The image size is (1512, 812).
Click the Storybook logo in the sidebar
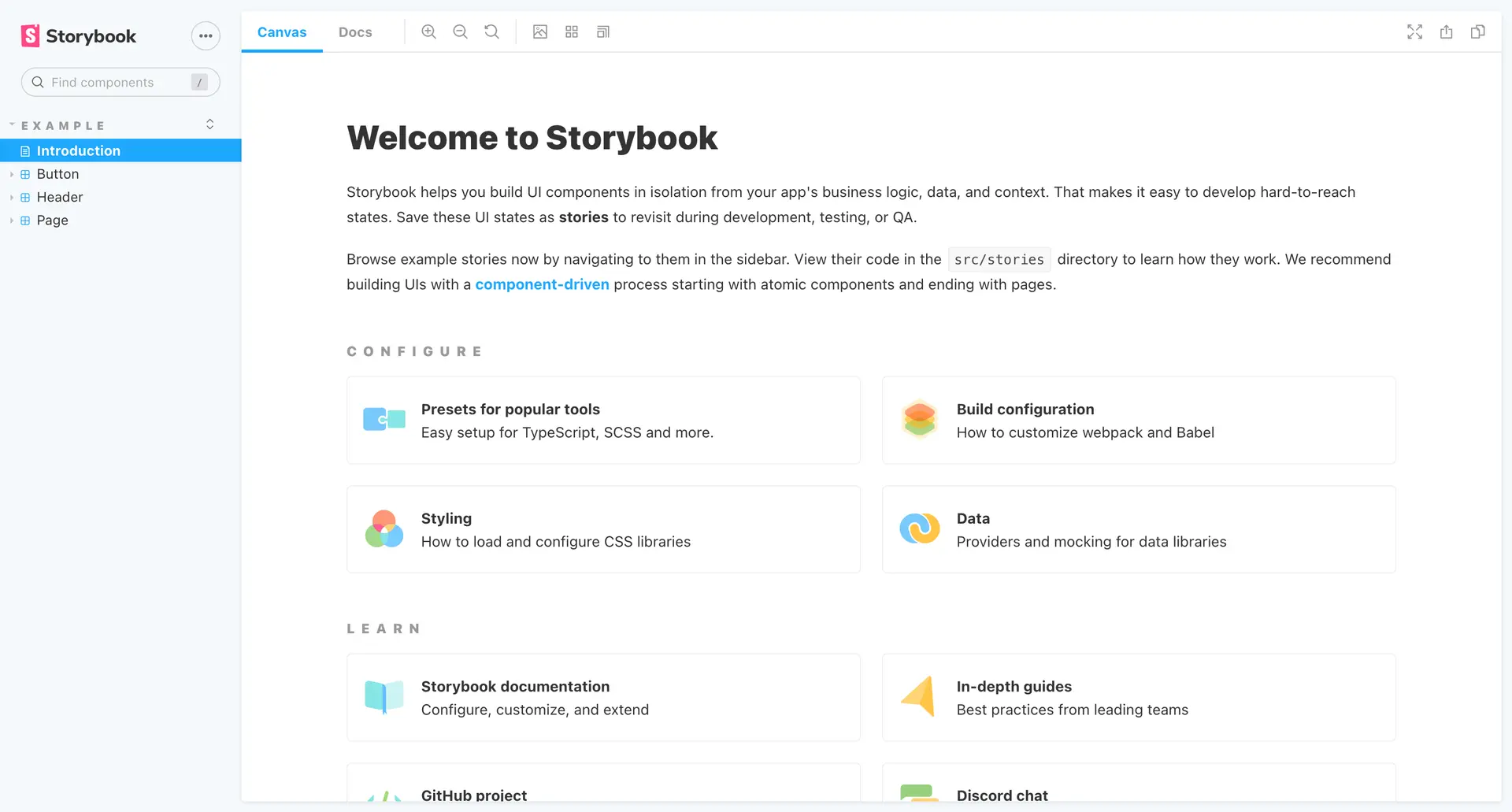tap(77, 35)
